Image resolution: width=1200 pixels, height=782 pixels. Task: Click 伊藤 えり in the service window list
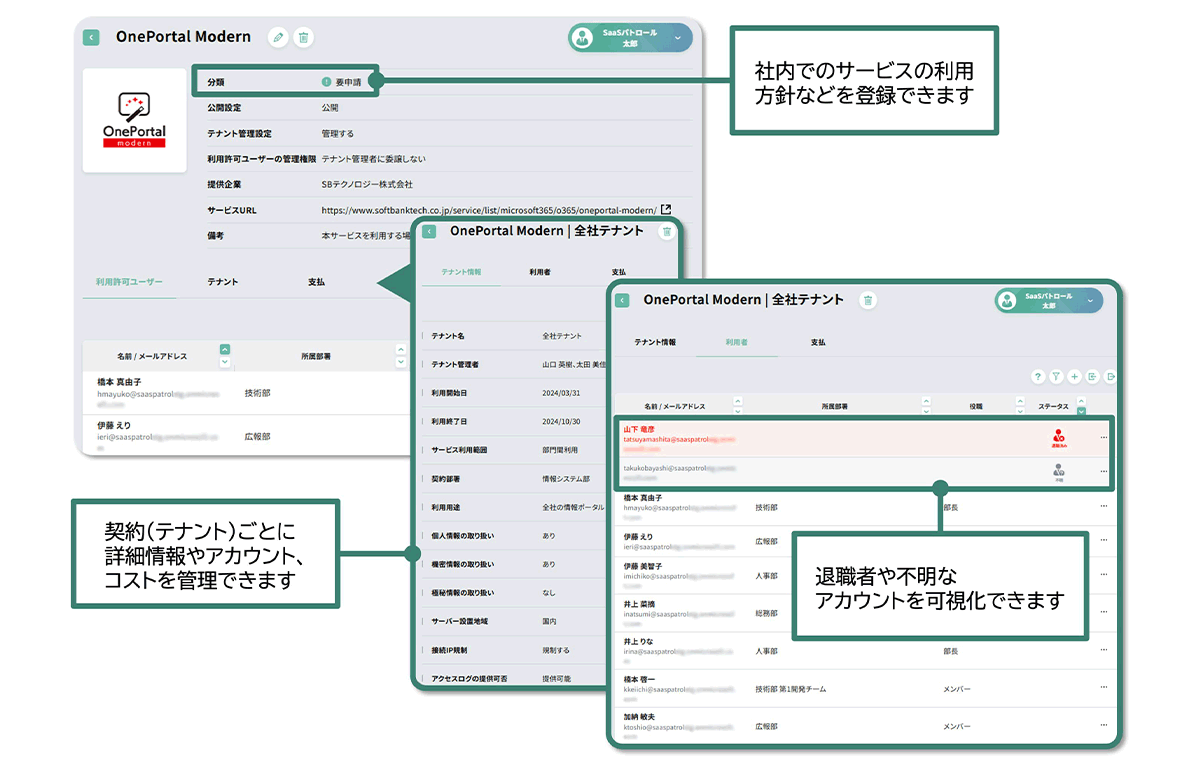click(x=112, y=425)
